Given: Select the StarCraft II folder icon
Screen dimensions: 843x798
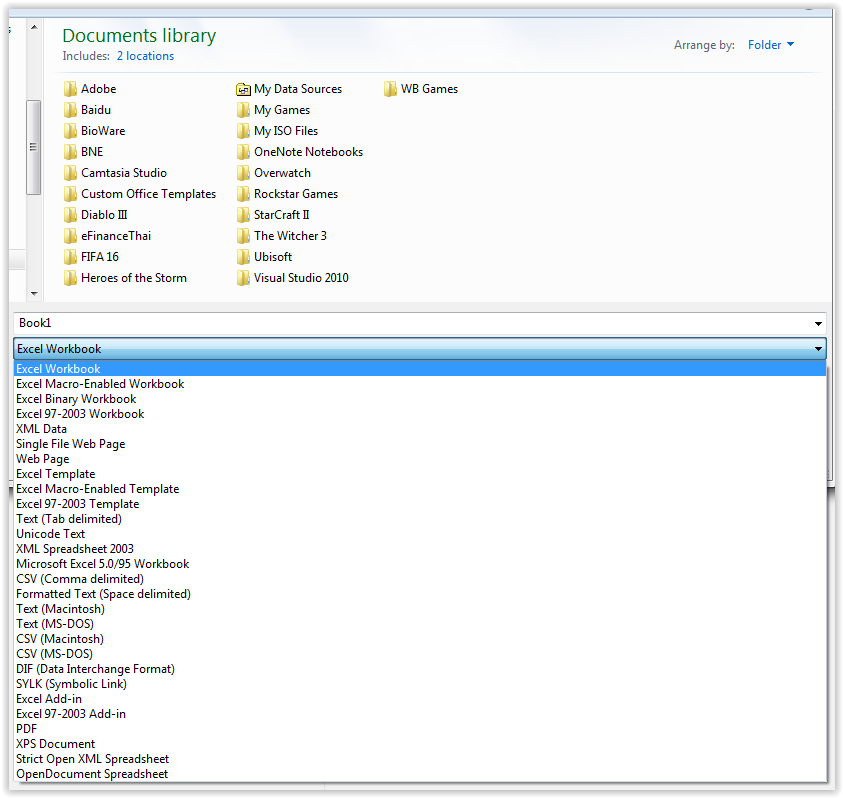Looking at the screenshot, I should [243, 215].
